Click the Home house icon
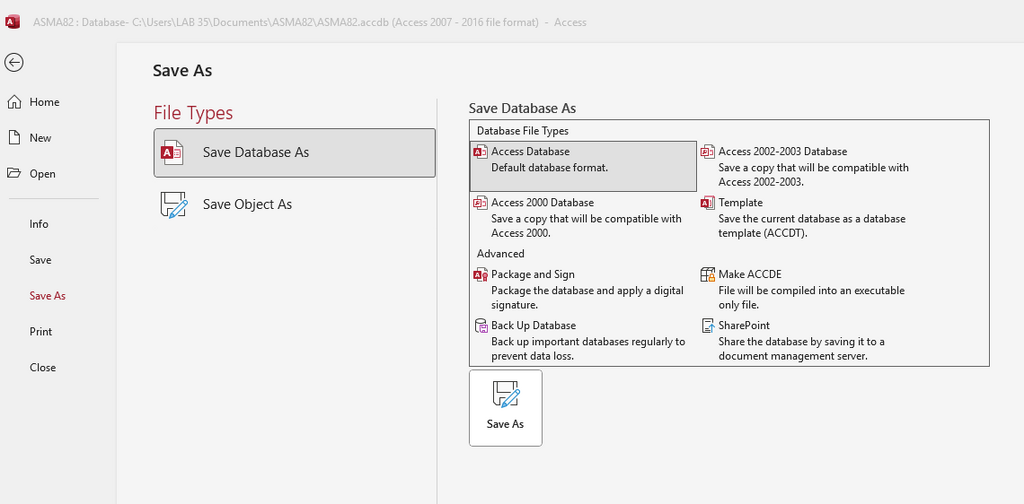This screenshot has height=504, width=1024. (14, 102)
